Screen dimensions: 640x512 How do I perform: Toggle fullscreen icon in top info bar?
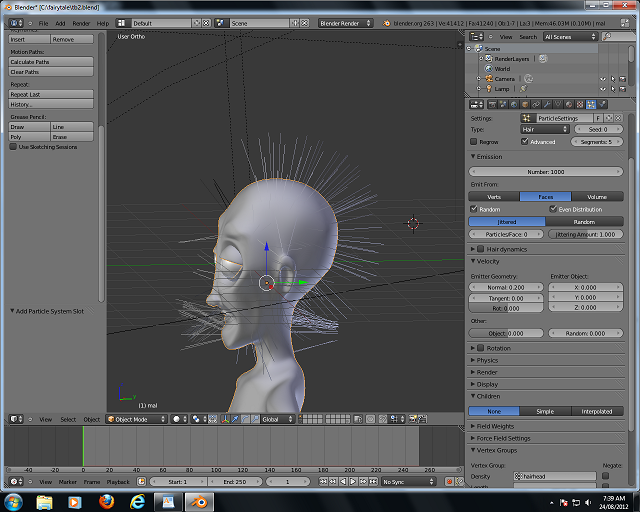624,23
